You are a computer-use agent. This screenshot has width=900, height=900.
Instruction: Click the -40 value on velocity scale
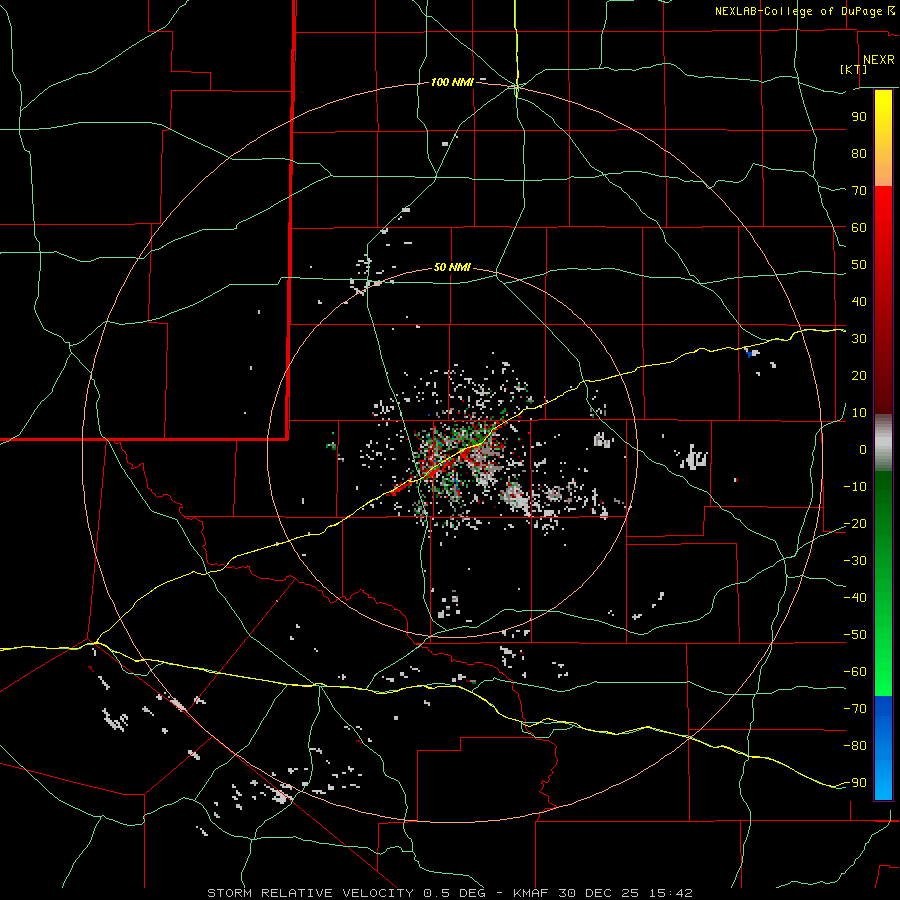(855, 598)
